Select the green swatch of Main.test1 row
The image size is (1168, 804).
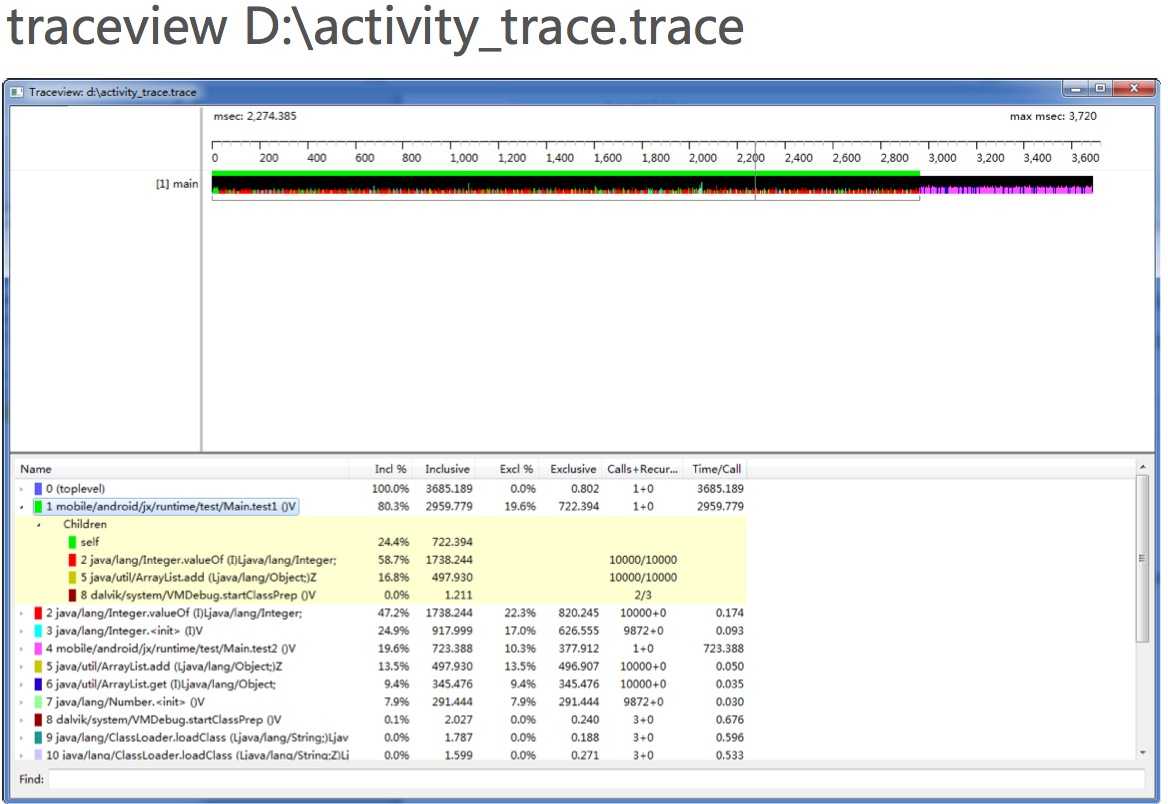coord(38,507)
